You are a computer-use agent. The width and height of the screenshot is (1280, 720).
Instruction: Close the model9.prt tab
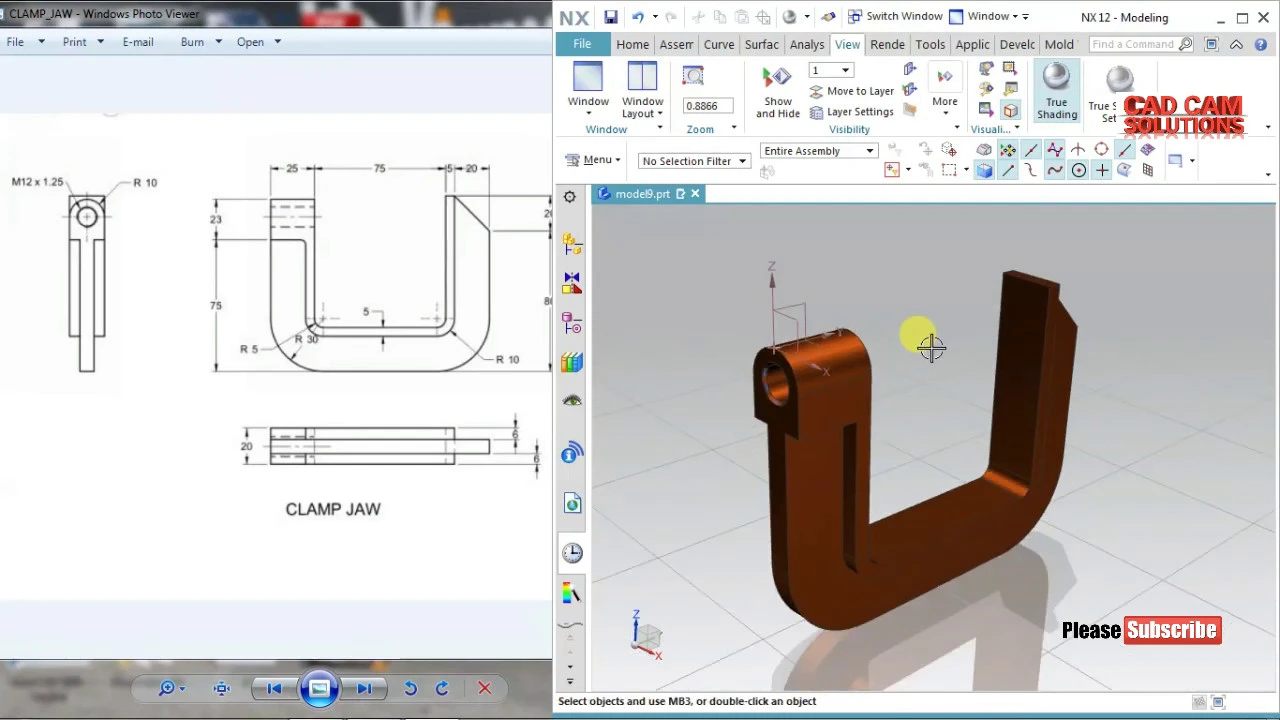pos(695,194)
